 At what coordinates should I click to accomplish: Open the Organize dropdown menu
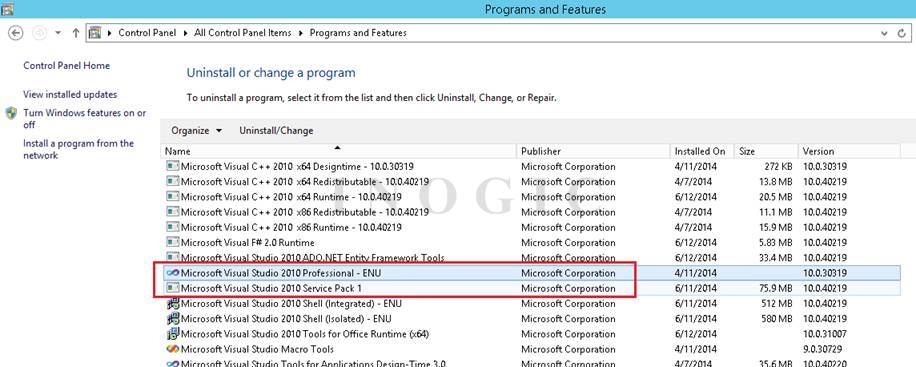(x=197, y=130)
